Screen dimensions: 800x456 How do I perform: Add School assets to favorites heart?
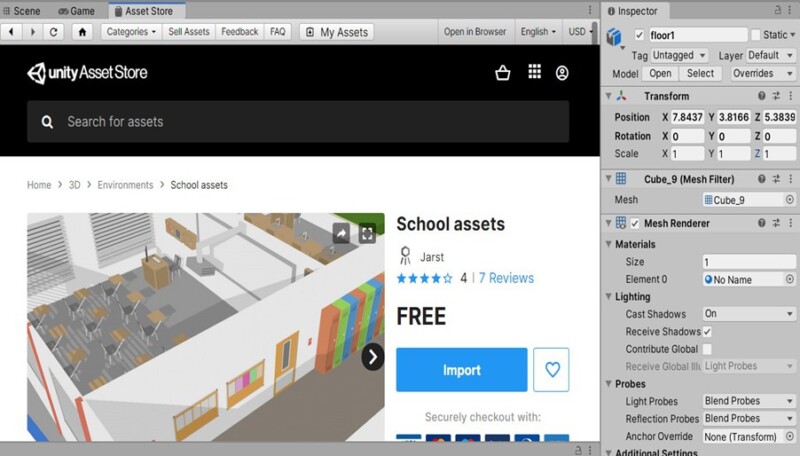tap(551, 369)
